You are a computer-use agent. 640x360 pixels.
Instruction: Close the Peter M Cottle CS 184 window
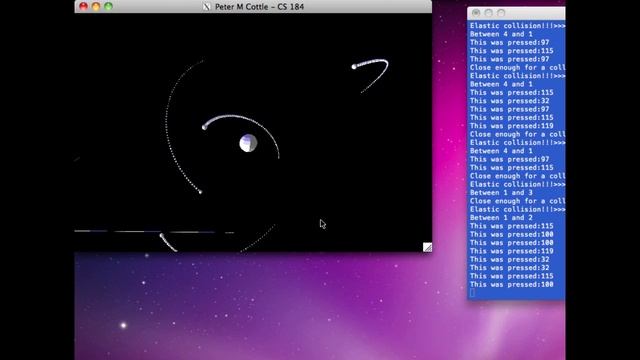coord(83,7)
